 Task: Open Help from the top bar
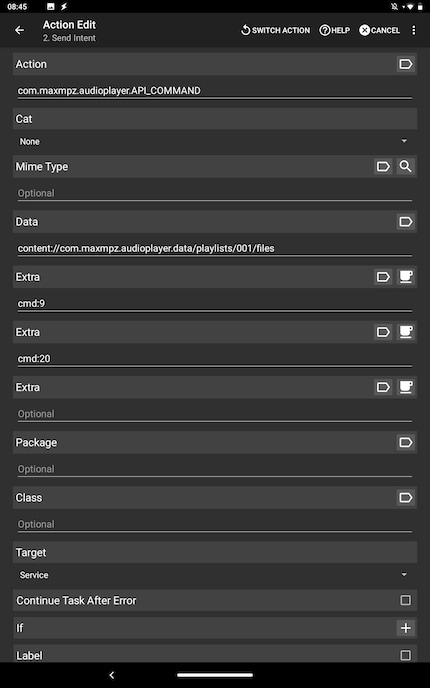click(335, 30)
